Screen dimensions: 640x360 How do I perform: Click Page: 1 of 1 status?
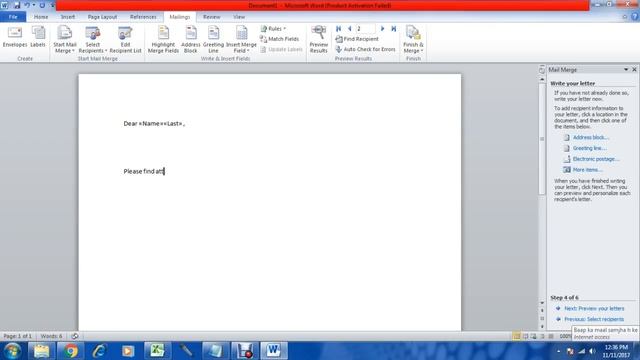[18, 336]
